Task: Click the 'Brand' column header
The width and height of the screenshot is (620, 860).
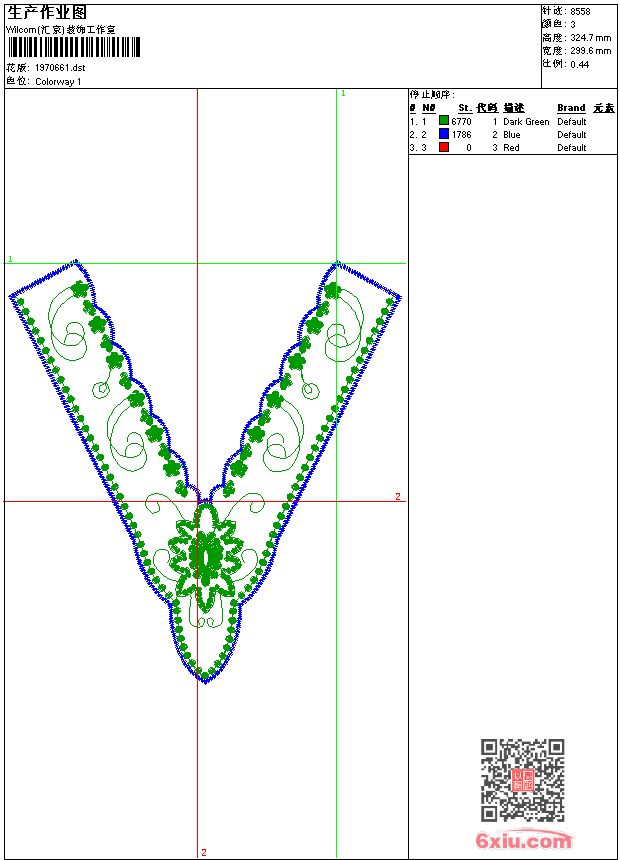Action: [x=571, y=108]
